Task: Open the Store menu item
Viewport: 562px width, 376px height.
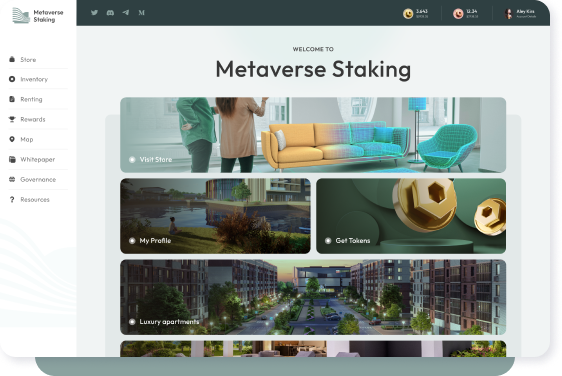Action: pos(28,60)
